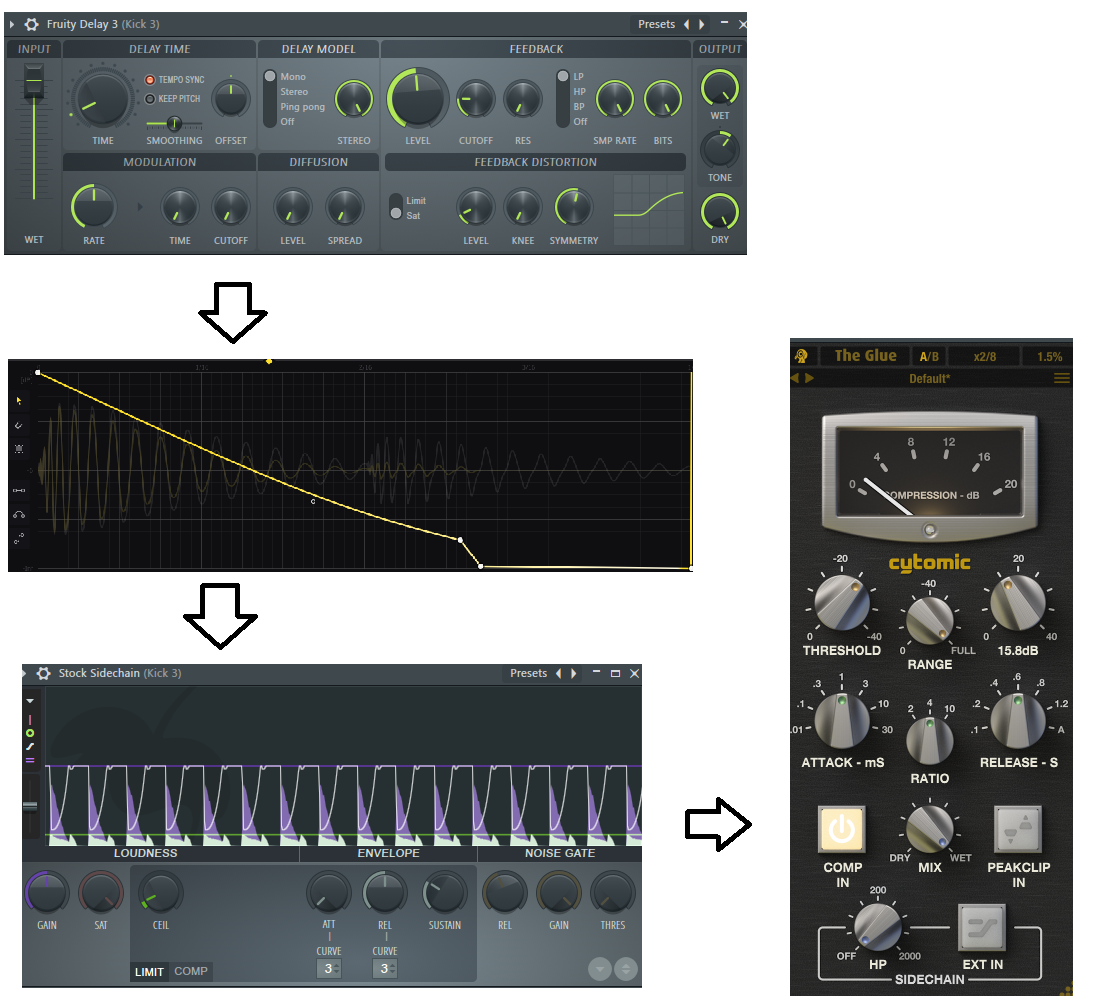Select the pointer tool in envelope editor
Viewport: 1106px width, 1008px height.
point(19,401)
